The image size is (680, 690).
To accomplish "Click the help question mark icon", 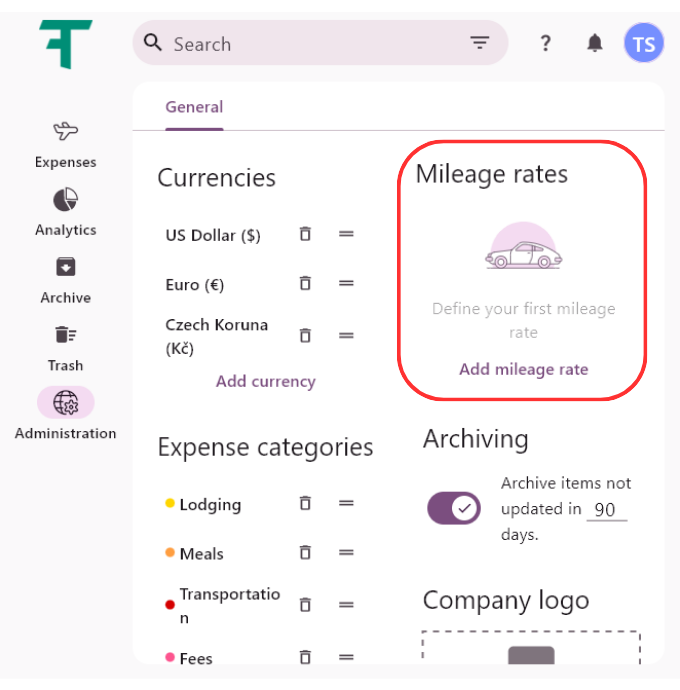I will tap(545, 43).
